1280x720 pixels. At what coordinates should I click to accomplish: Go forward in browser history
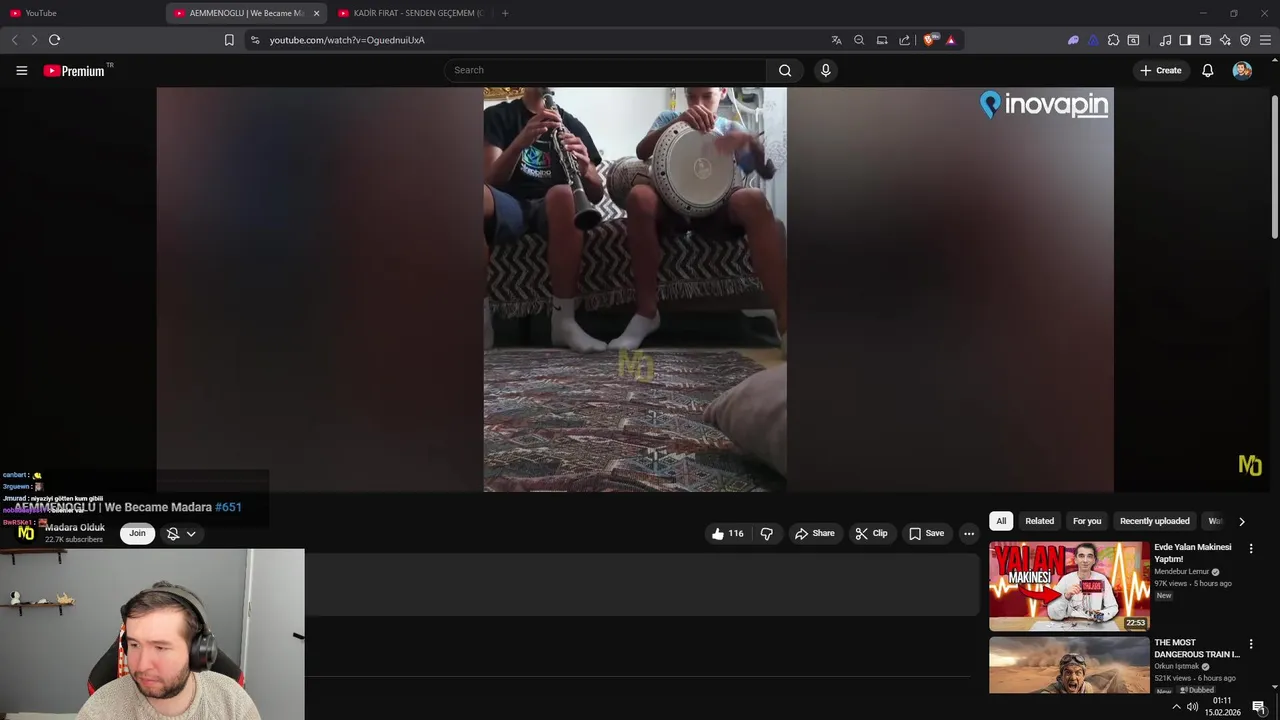click(33, 40)
